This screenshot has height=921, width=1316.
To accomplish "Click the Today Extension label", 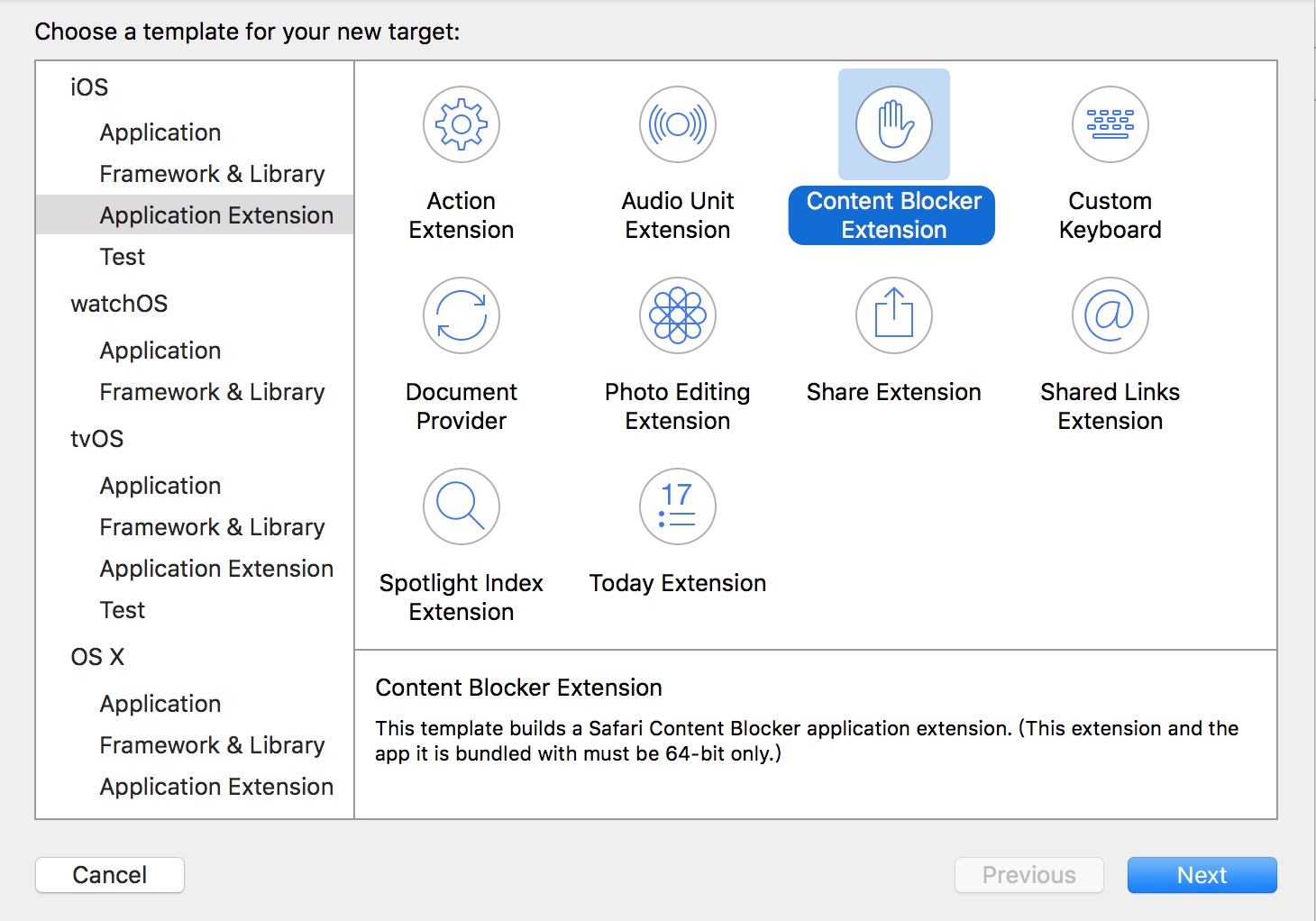I will [678, 583].
